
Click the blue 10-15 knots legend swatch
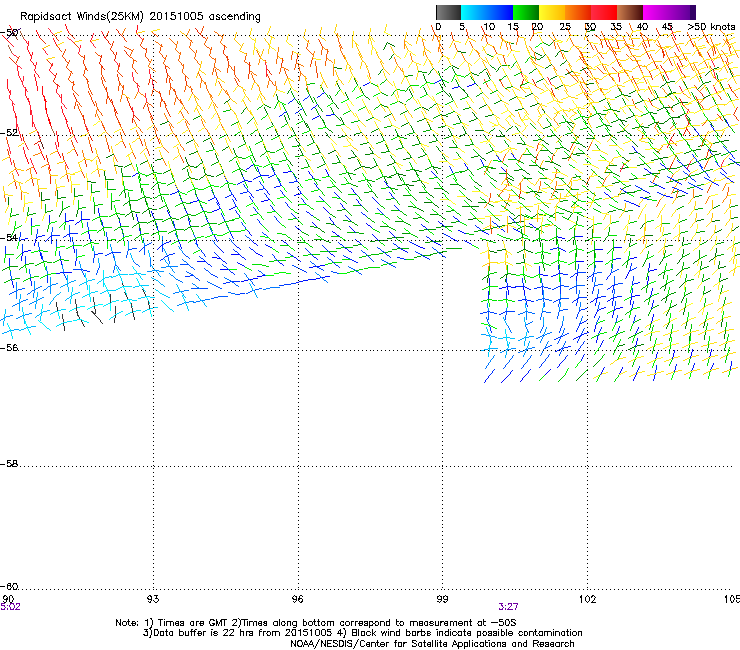pyautogui.click(x=500, y=12)
